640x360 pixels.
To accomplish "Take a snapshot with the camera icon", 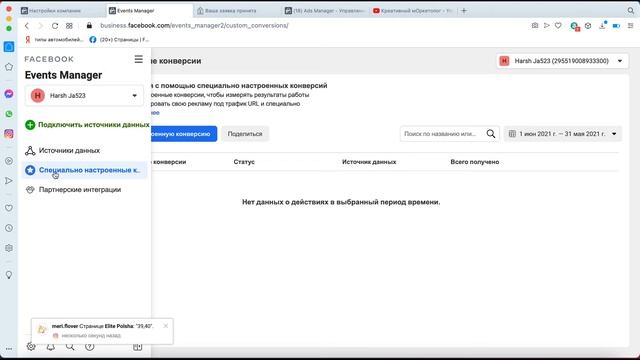I will (535, 25).
